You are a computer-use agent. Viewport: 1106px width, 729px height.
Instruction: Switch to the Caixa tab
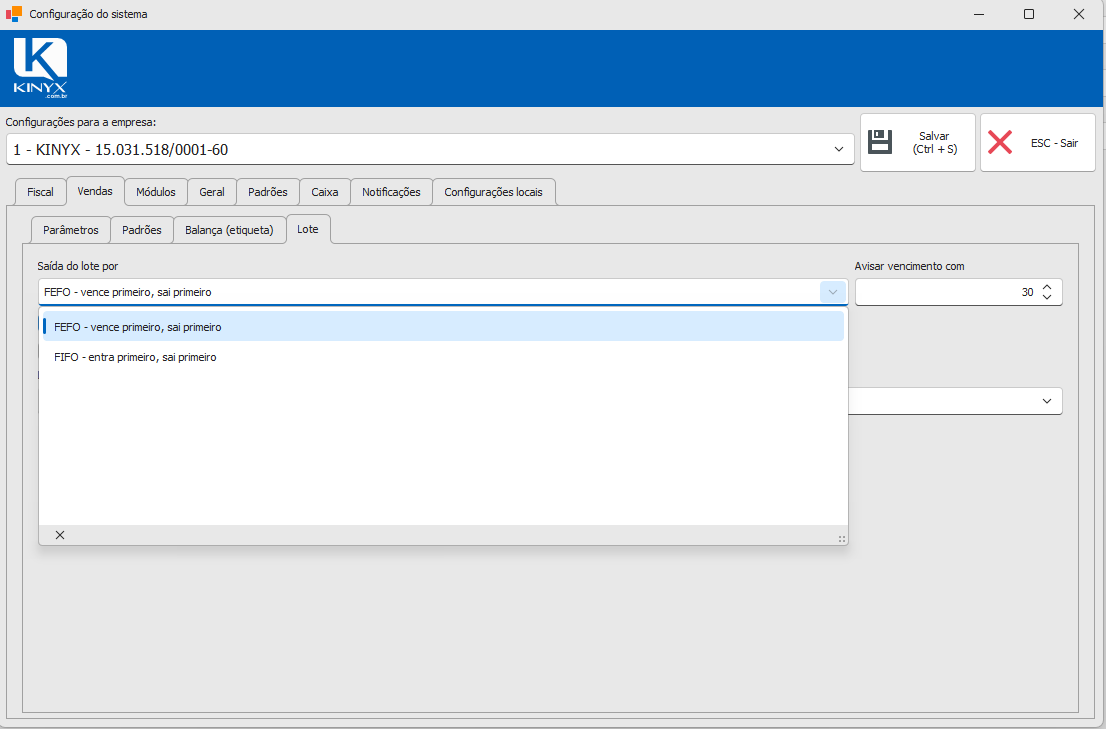pos(324,192)
